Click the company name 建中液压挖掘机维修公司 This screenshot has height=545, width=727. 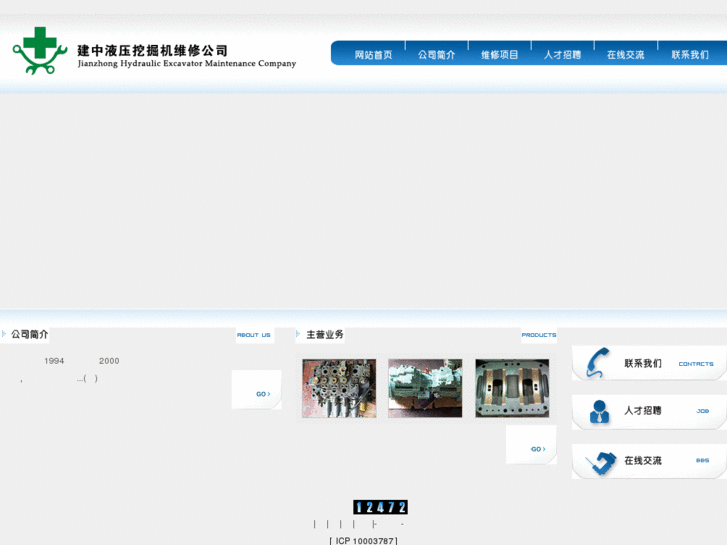(x=153, y=50)
